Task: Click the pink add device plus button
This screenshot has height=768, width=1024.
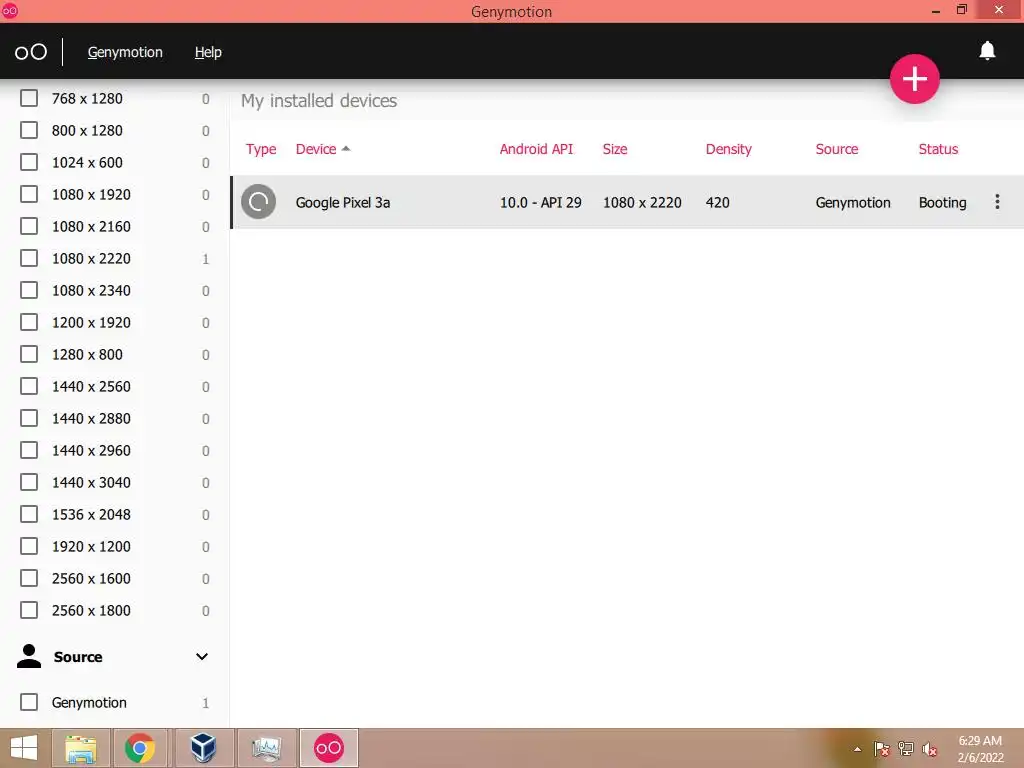Action: click(914, 79)
